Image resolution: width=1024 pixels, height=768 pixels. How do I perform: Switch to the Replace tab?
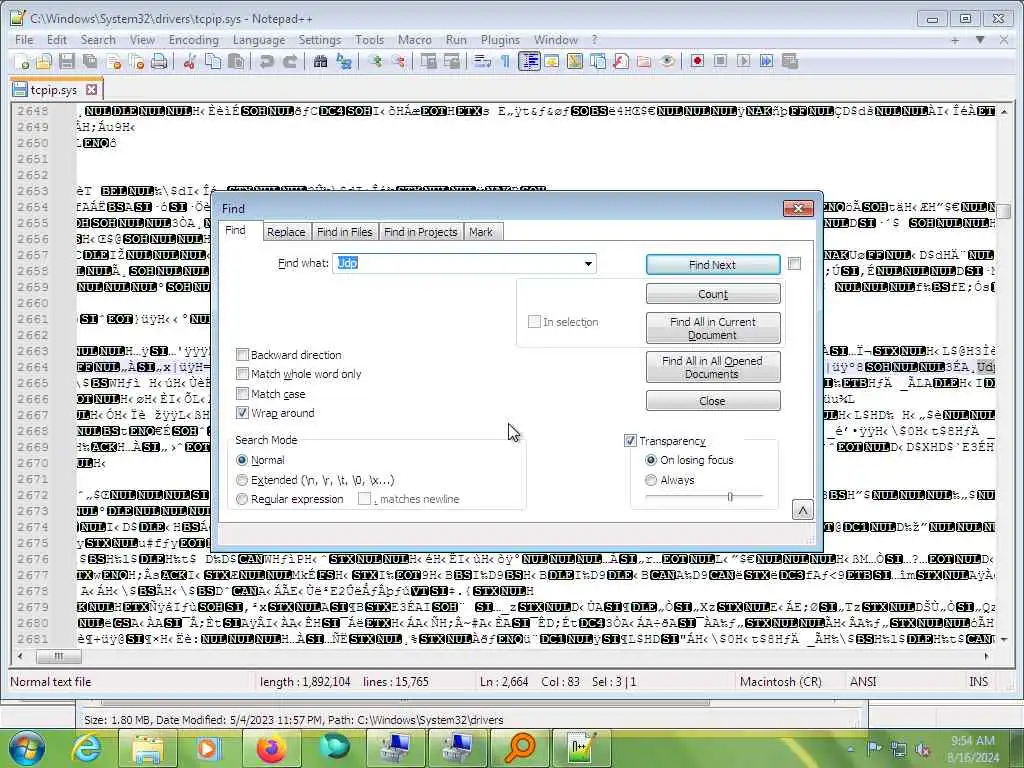[x=286, y=232]
